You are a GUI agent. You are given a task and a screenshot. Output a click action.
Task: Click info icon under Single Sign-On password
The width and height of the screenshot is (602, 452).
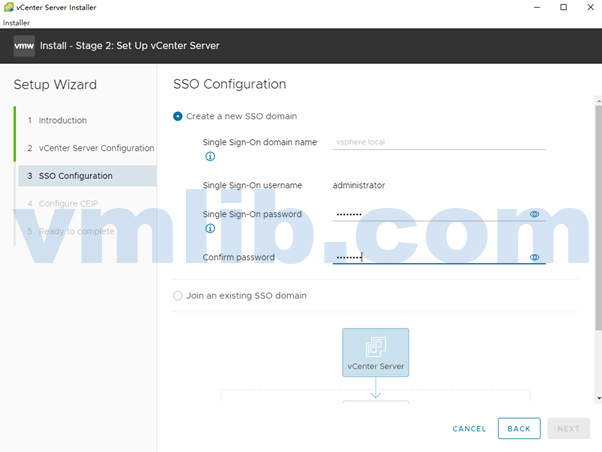pos(210,228)
